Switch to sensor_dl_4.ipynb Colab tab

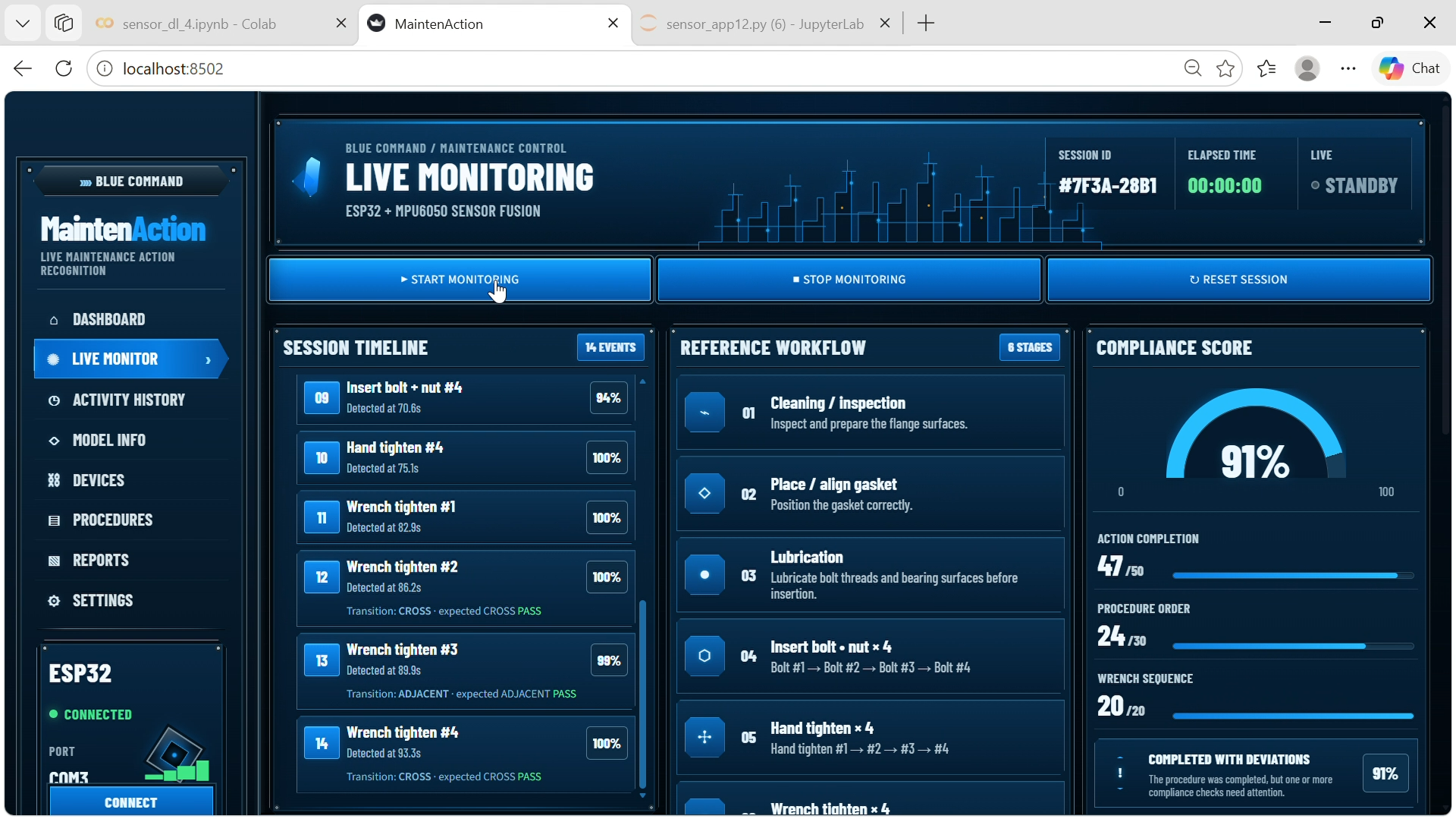(220, 24)
